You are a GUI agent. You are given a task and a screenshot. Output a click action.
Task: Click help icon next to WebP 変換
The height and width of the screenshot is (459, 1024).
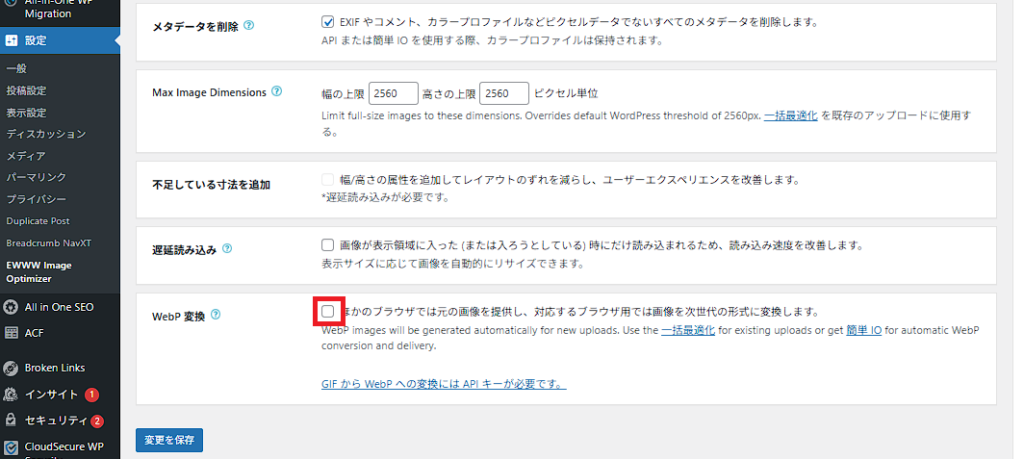pos(216,315)
